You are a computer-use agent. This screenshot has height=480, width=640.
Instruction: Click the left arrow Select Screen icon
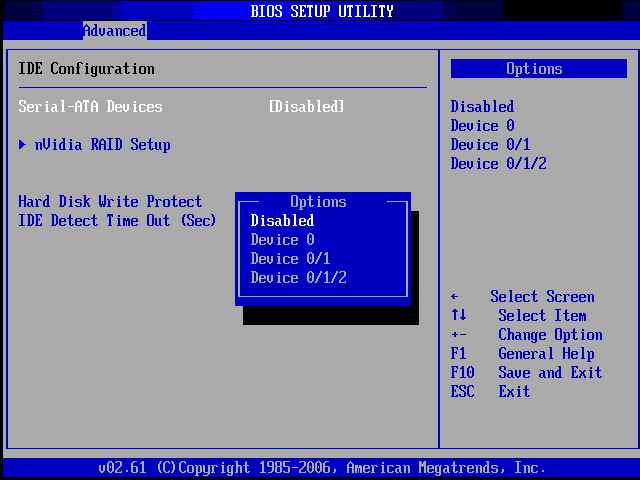(x=455, y=297)
